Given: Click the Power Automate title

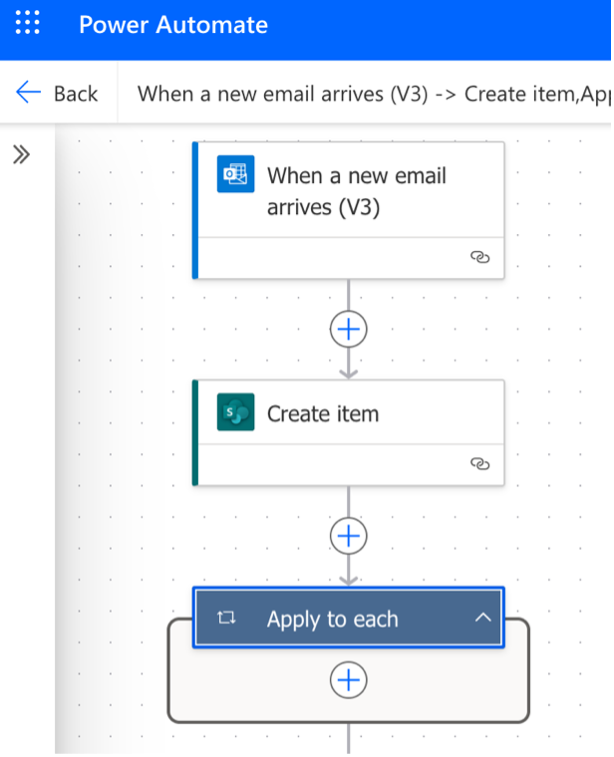Looking at the screenshot, I should [173, 25].
